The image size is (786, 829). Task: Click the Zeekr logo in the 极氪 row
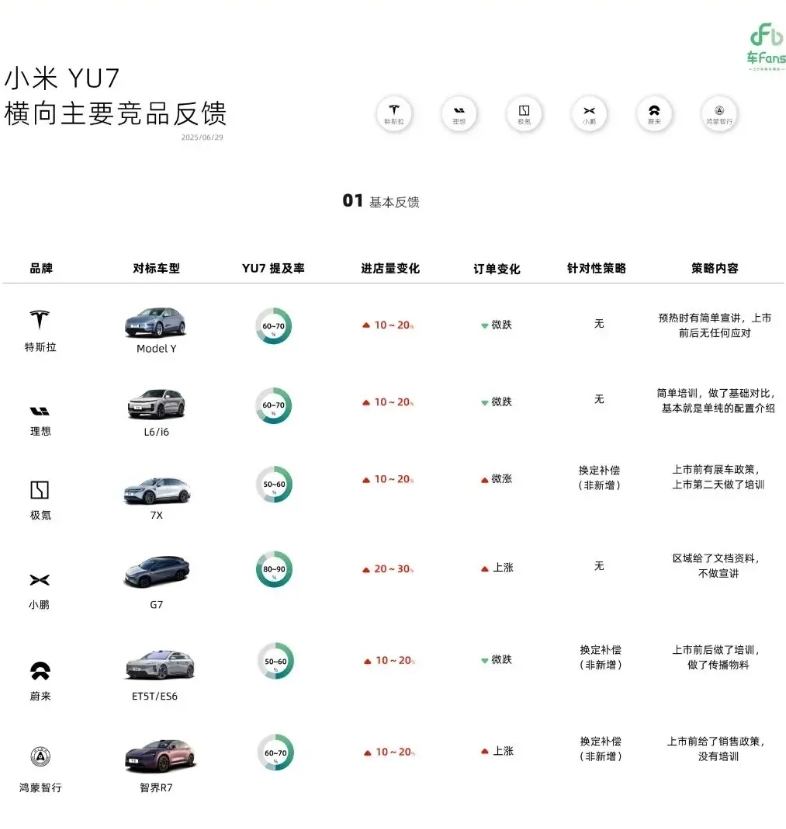(40, 490)
